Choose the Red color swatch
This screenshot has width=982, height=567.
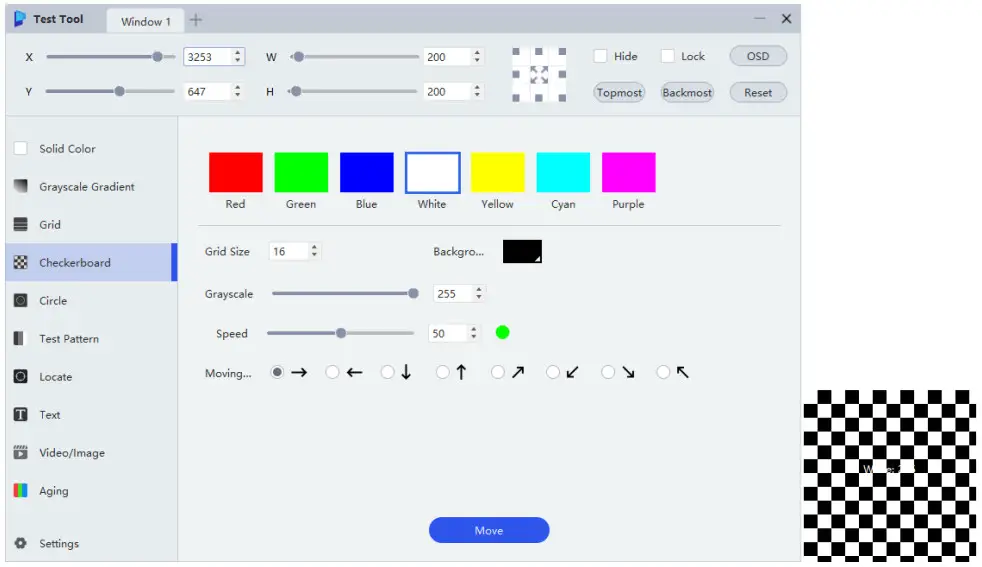pos(235,172)
